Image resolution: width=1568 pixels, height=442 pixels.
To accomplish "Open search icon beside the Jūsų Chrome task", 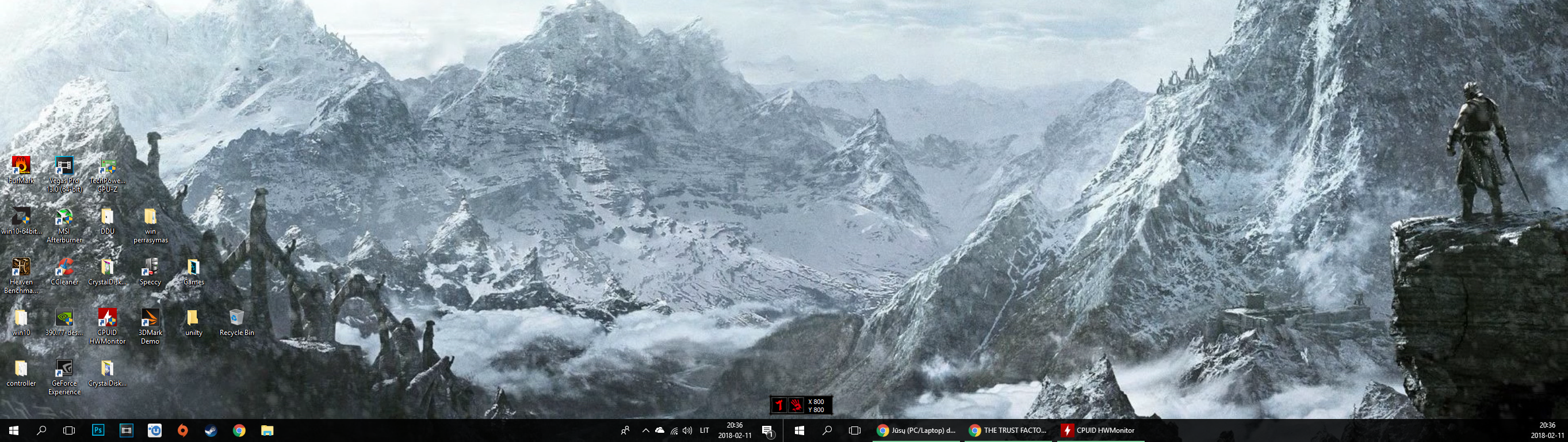I will [x=827, y=430].
